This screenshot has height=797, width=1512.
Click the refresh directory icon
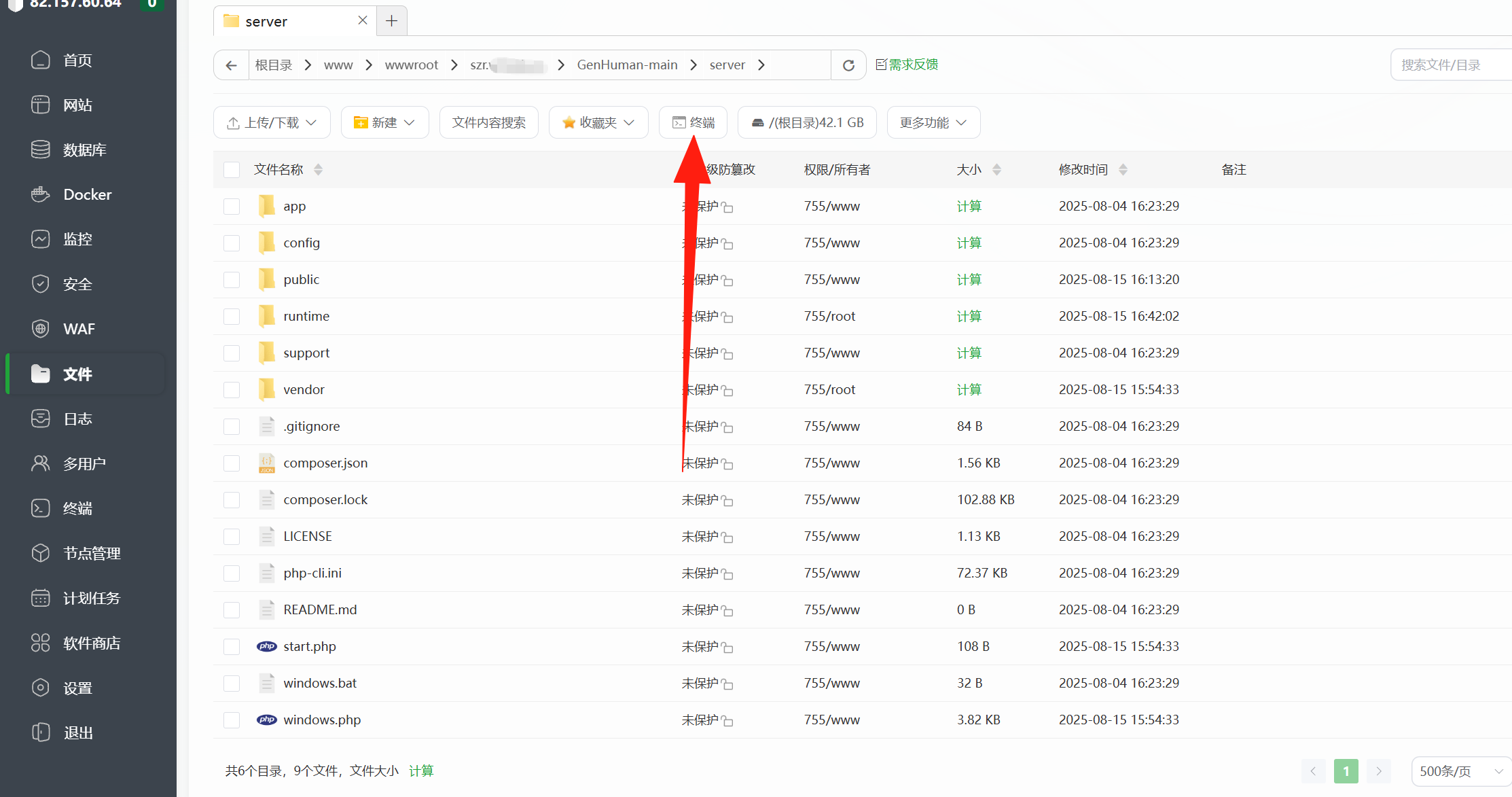pos(848,65)
